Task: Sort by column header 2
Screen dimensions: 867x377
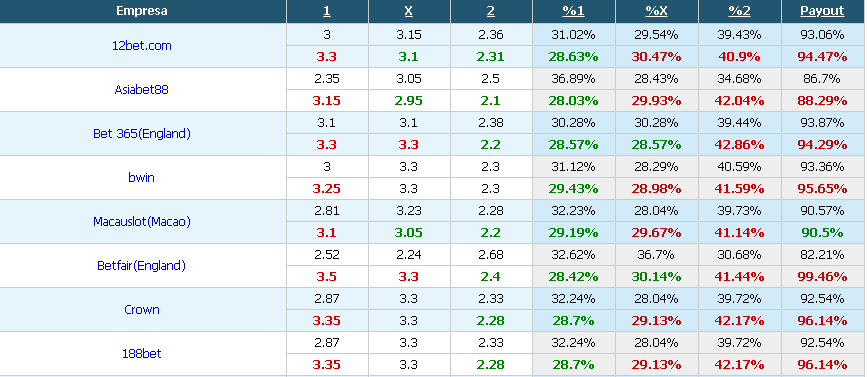Action: pos(491,11)
